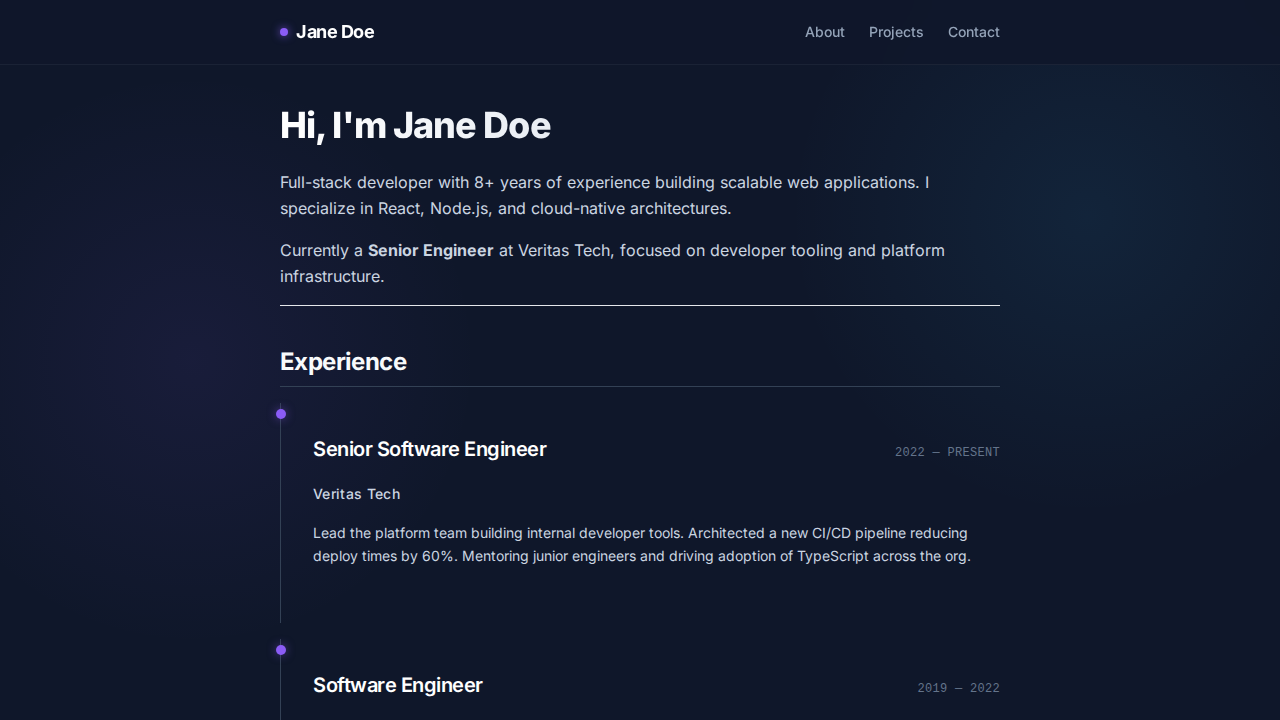
Task: Click the Veritas Tech company name
Action: click(356, 494)
